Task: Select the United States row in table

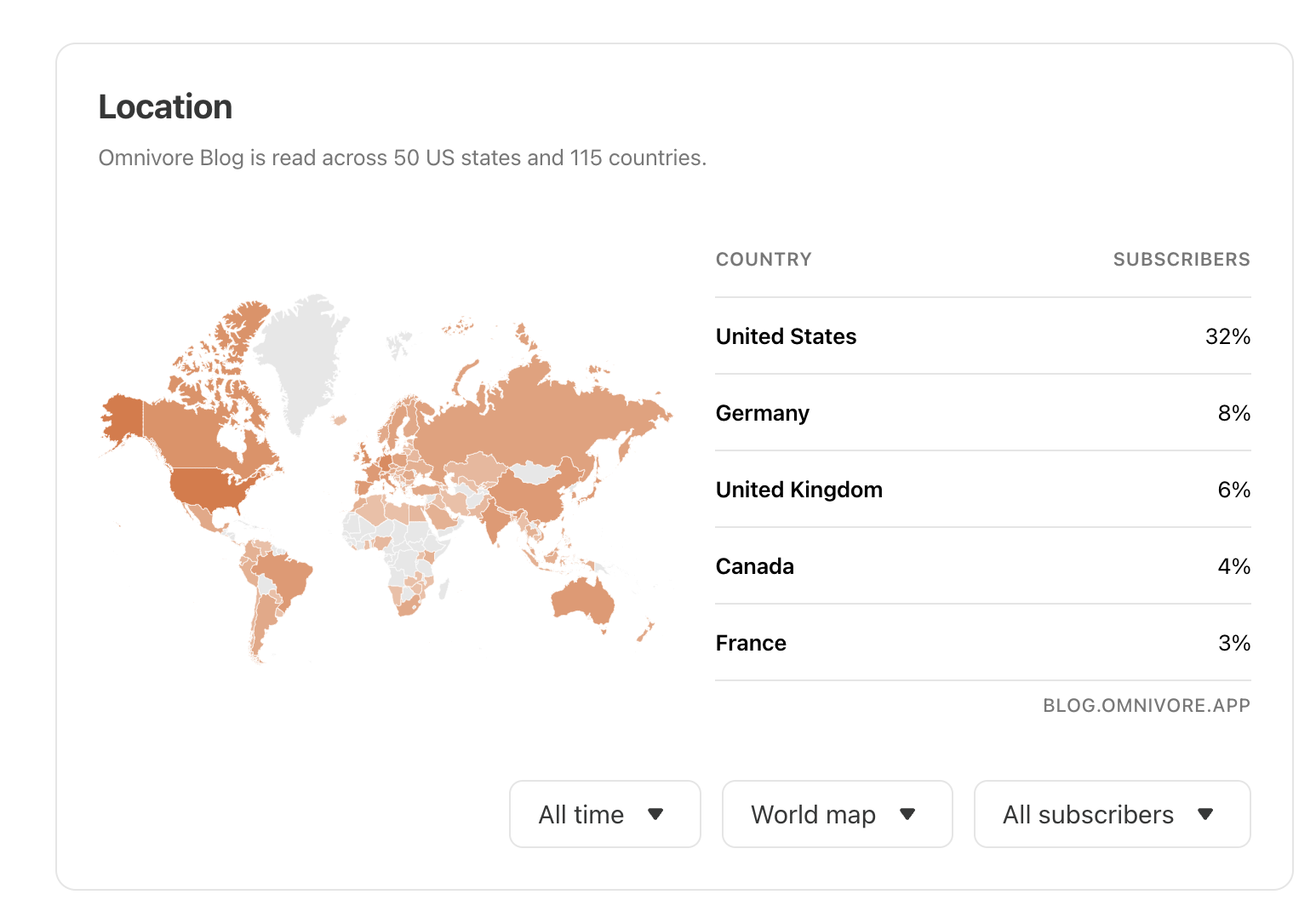Action: [x=982, y=336]
